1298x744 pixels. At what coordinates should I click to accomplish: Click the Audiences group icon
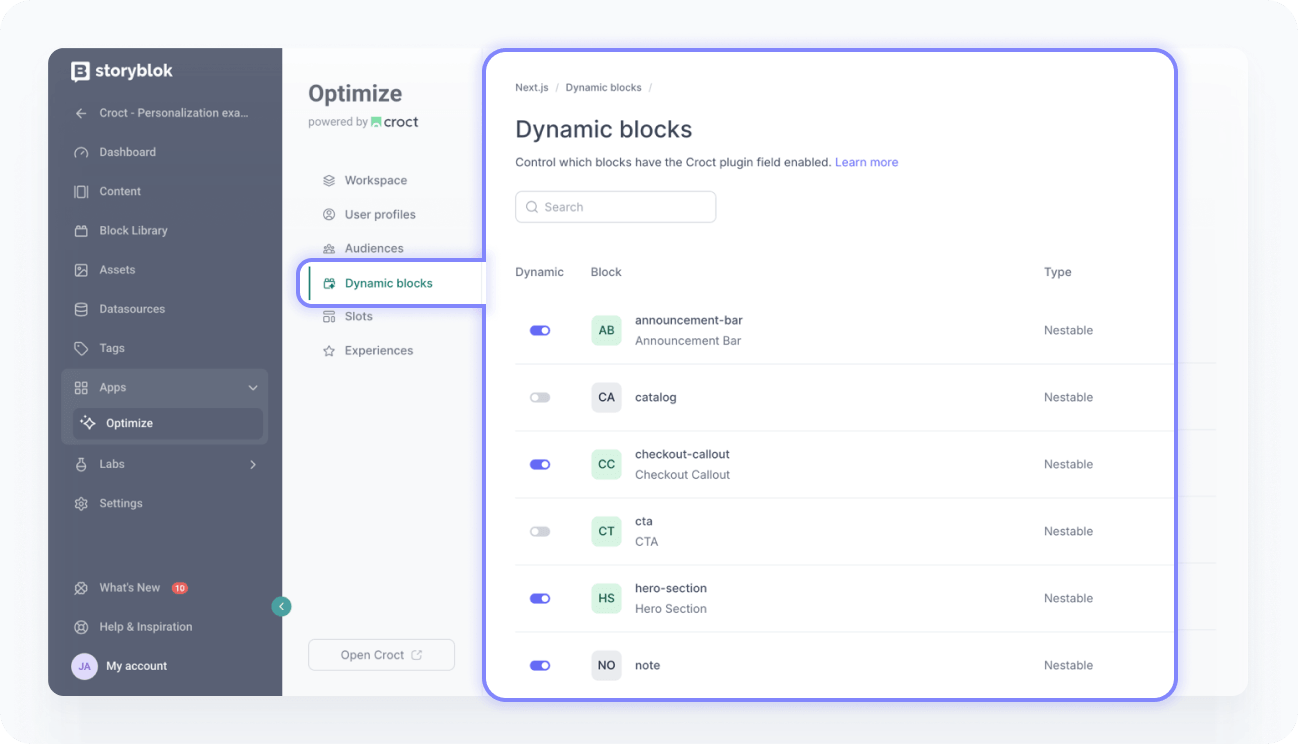pyautogui.click(x=329, y=249)
